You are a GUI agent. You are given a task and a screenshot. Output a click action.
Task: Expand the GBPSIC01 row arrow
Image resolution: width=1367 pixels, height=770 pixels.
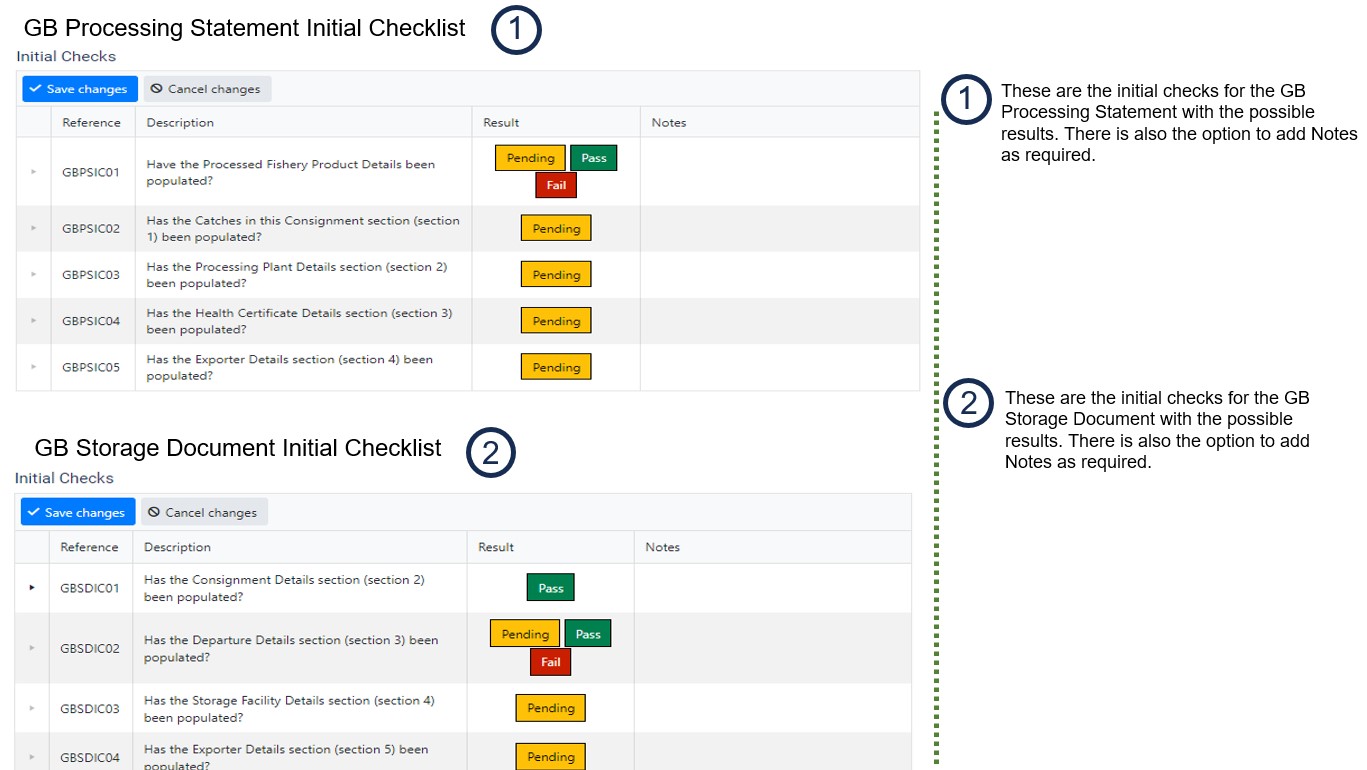click(33, 172)
